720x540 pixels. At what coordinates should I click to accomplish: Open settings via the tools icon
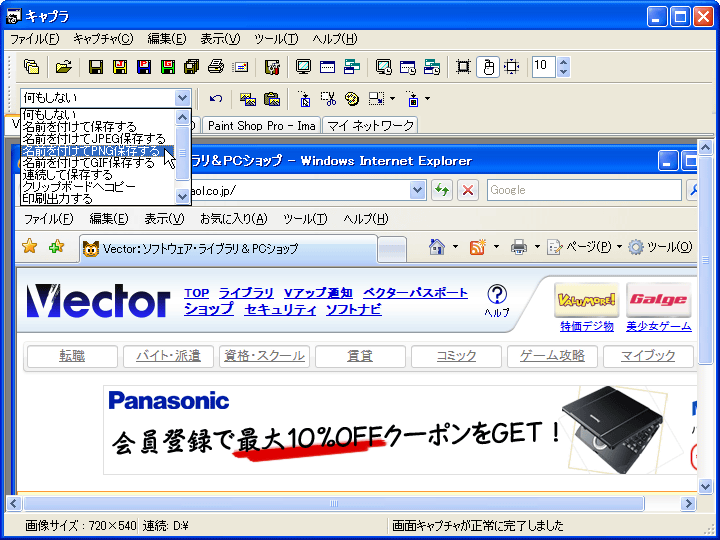(x=272, y=67)
